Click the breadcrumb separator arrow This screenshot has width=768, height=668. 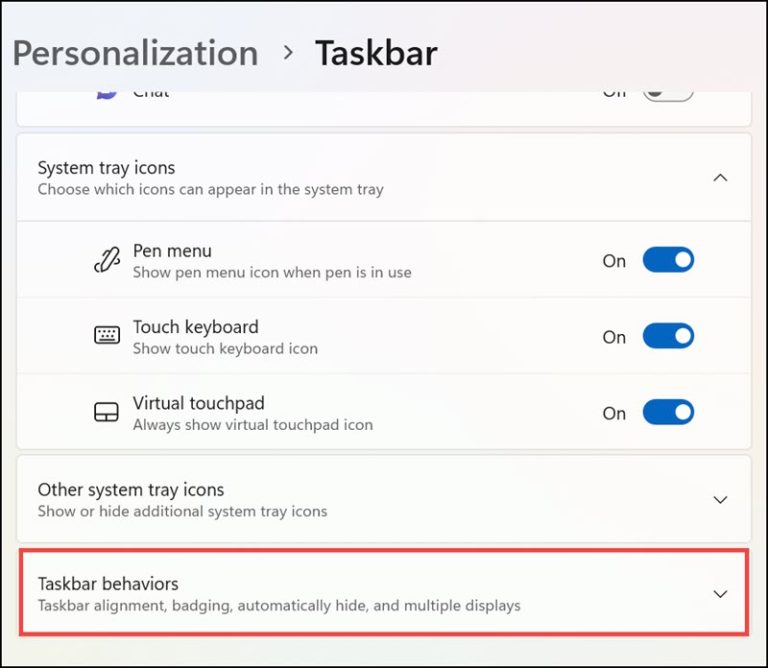click(x=288, y=52)
